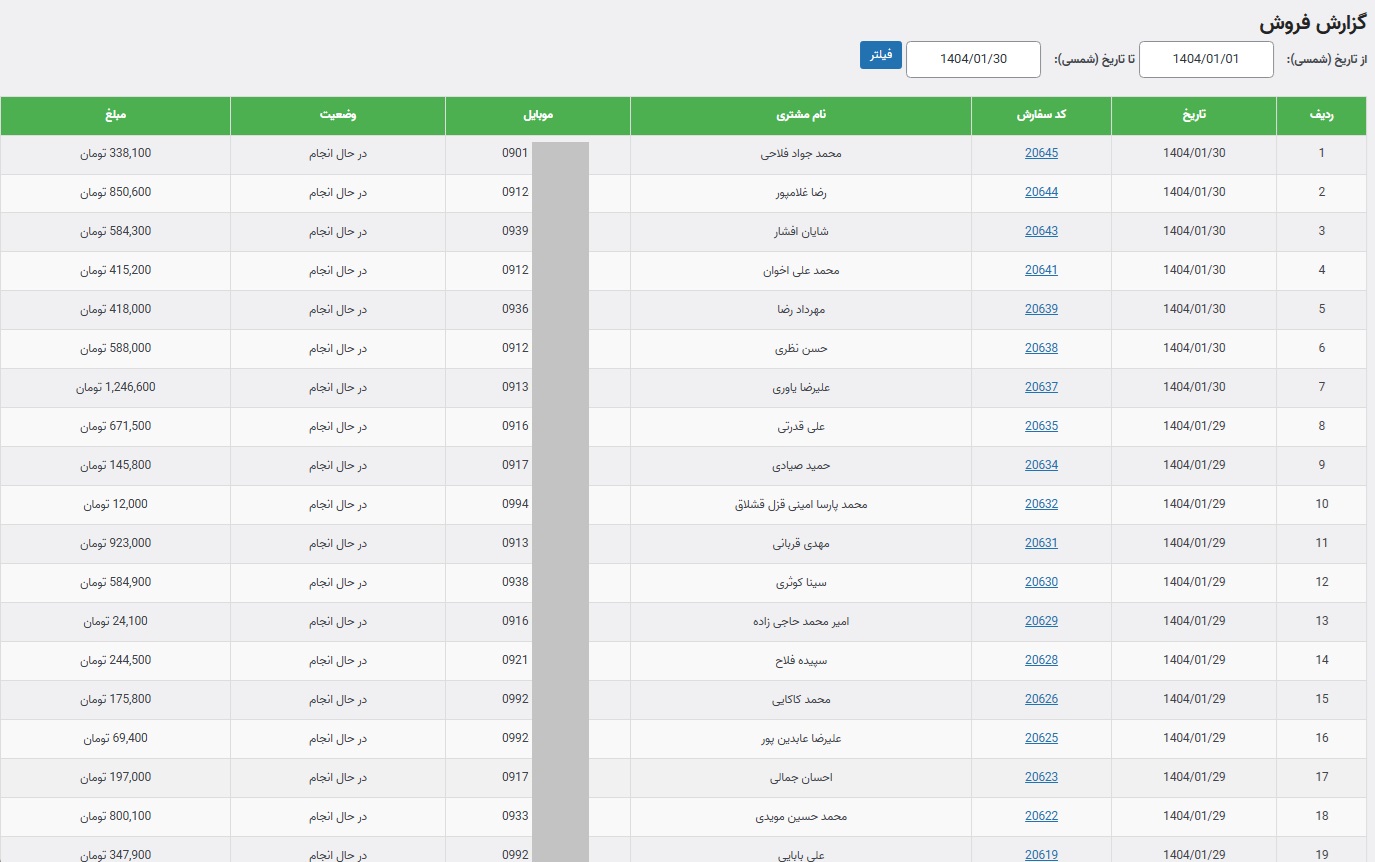
Task: Click the blue فیلتر button
Action: click(x=881, y=54)
